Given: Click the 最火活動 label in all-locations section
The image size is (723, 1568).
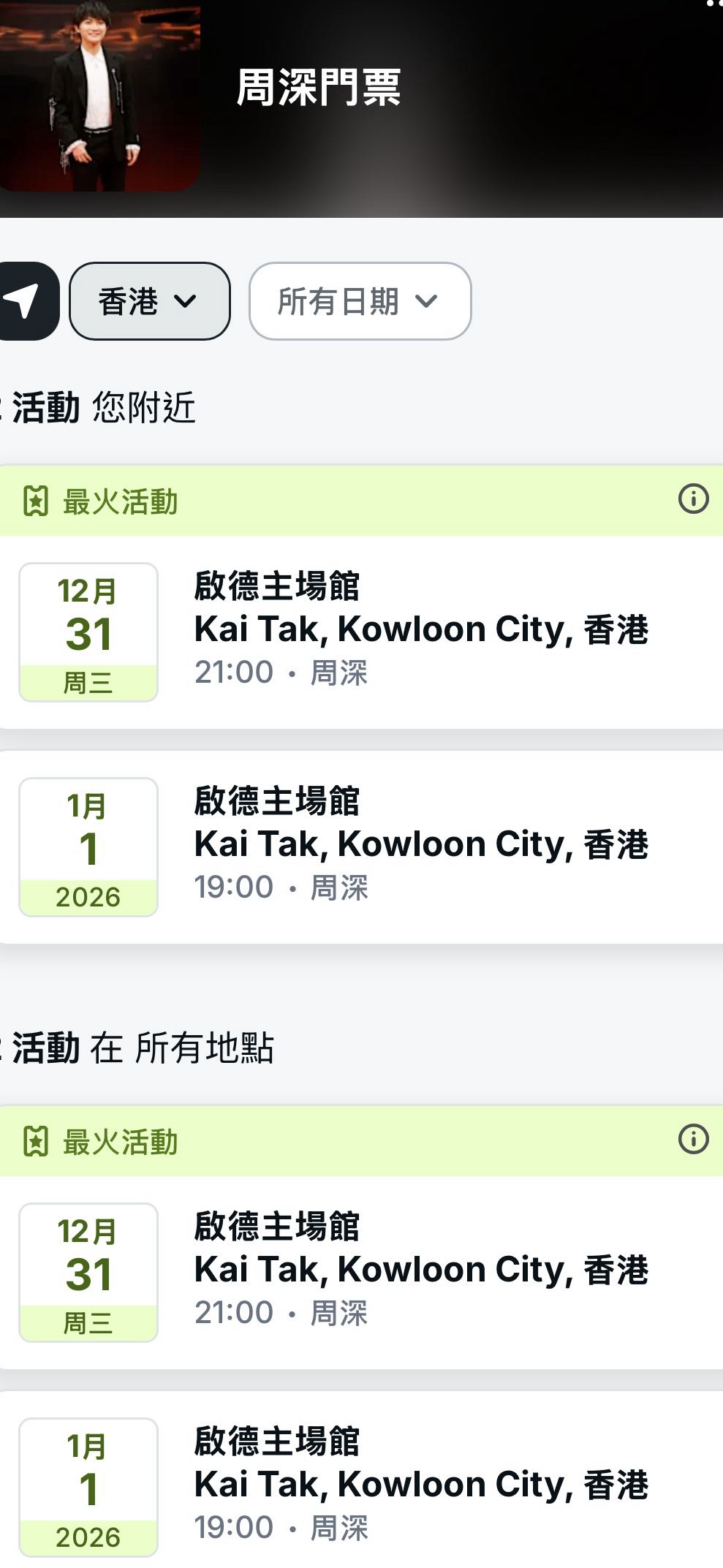Looking at the screenshot, I should point(121,1142).
